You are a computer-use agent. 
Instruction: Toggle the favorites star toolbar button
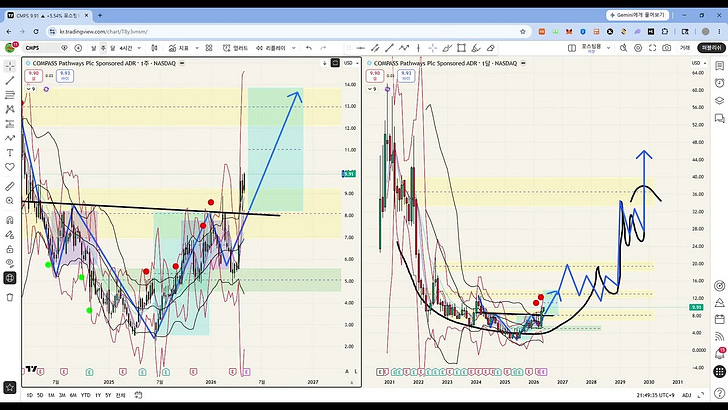coord(10,387)
